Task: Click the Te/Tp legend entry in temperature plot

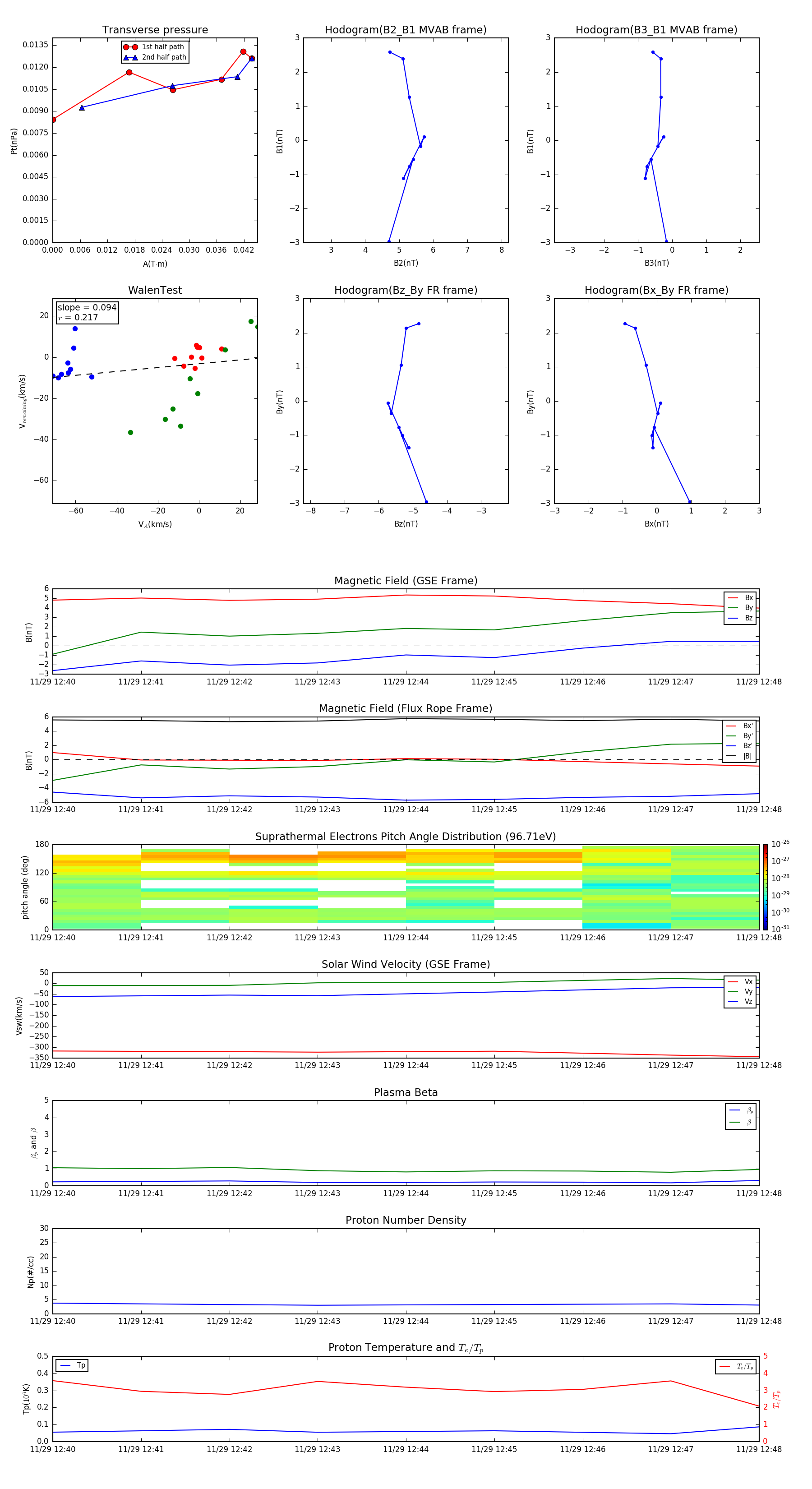Action: point(736,1366)
